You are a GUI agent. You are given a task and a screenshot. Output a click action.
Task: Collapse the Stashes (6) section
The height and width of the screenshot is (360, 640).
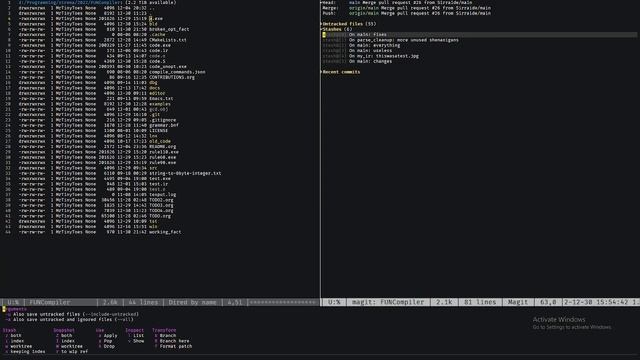[x=337, y=29]
